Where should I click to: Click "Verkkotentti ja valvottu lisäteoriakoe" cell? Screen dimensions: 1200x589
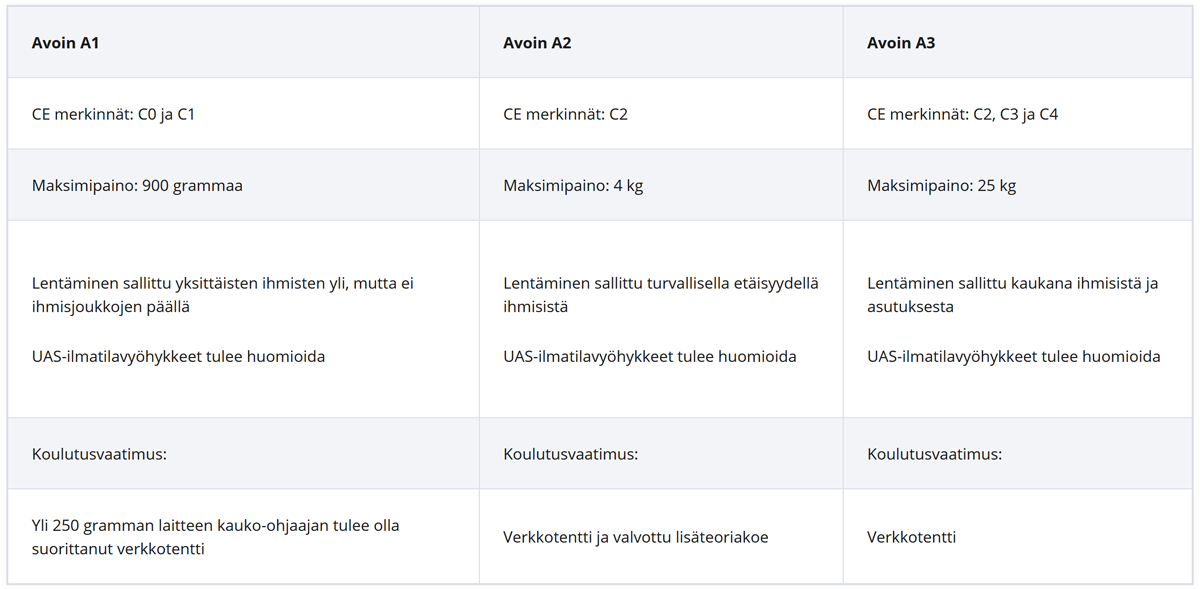tap(635, 537)
